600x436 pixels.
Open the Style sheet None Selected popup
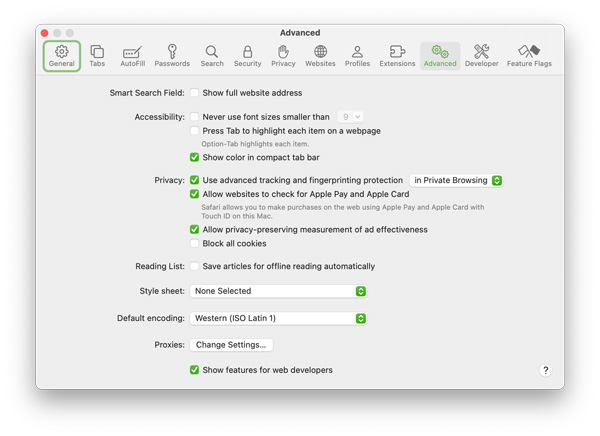pyautogui.click(x=278, y=291)
